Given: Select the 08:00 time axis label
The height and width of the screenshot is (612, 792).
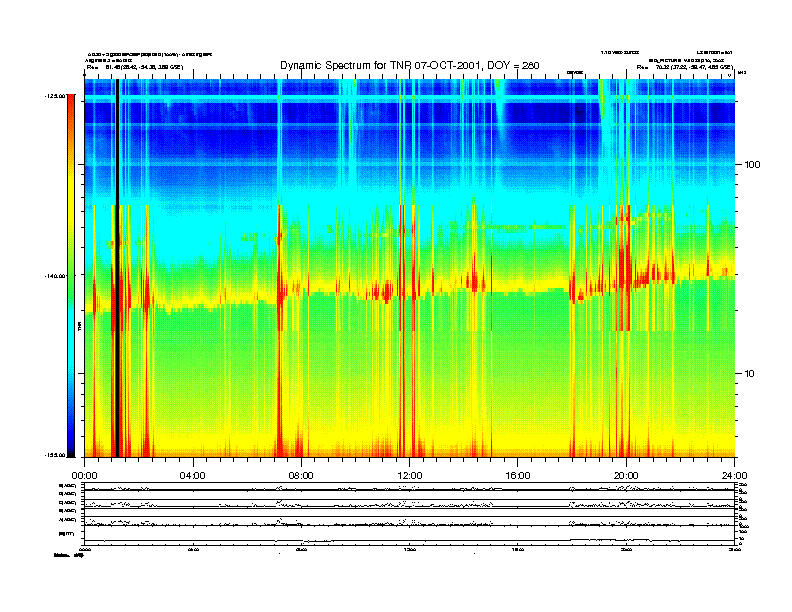Looking at the screenshot, I should (x=301, y=476).
